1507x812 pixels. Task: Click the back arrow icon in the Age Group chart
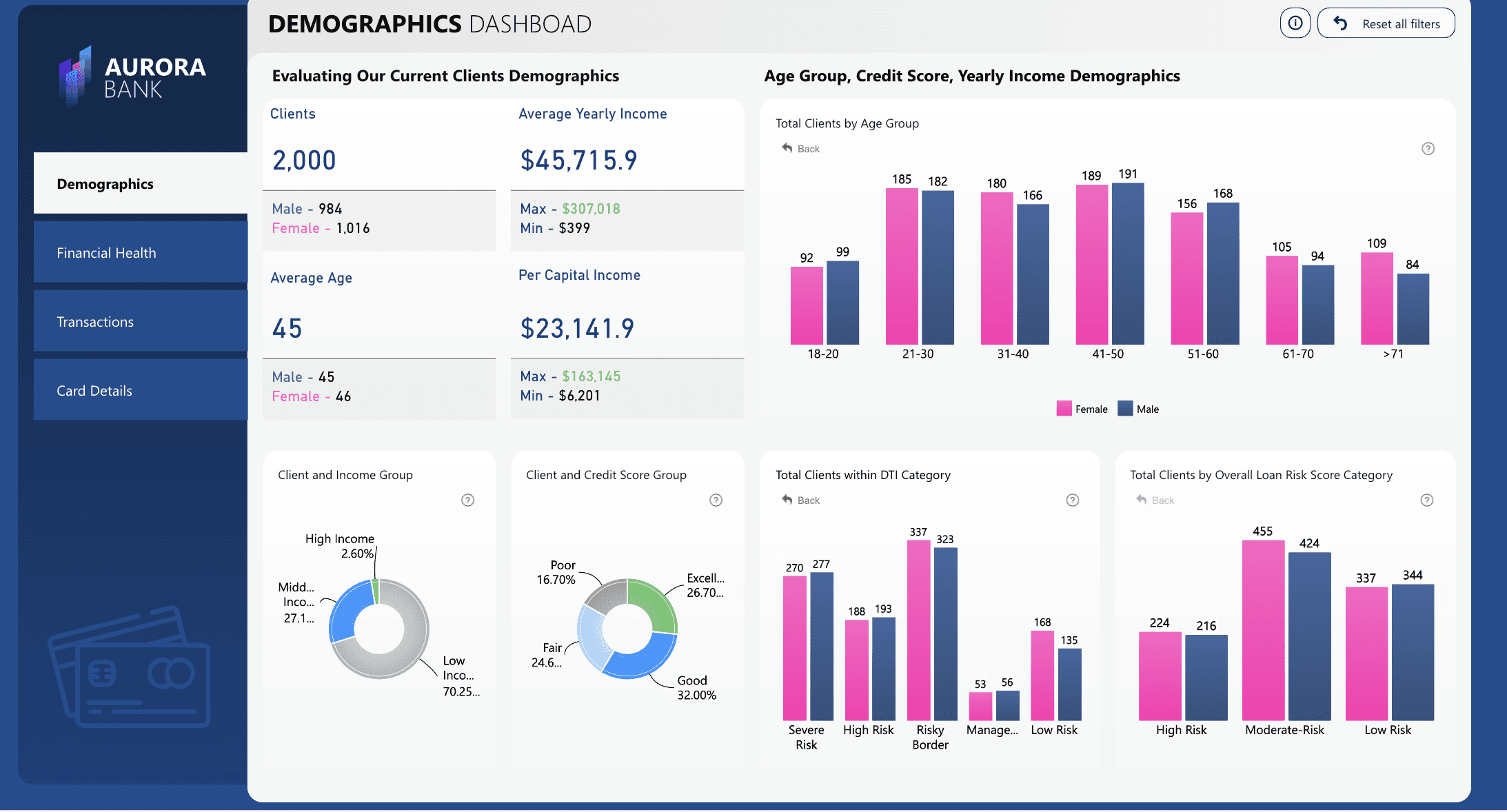(x=787, y=148)
